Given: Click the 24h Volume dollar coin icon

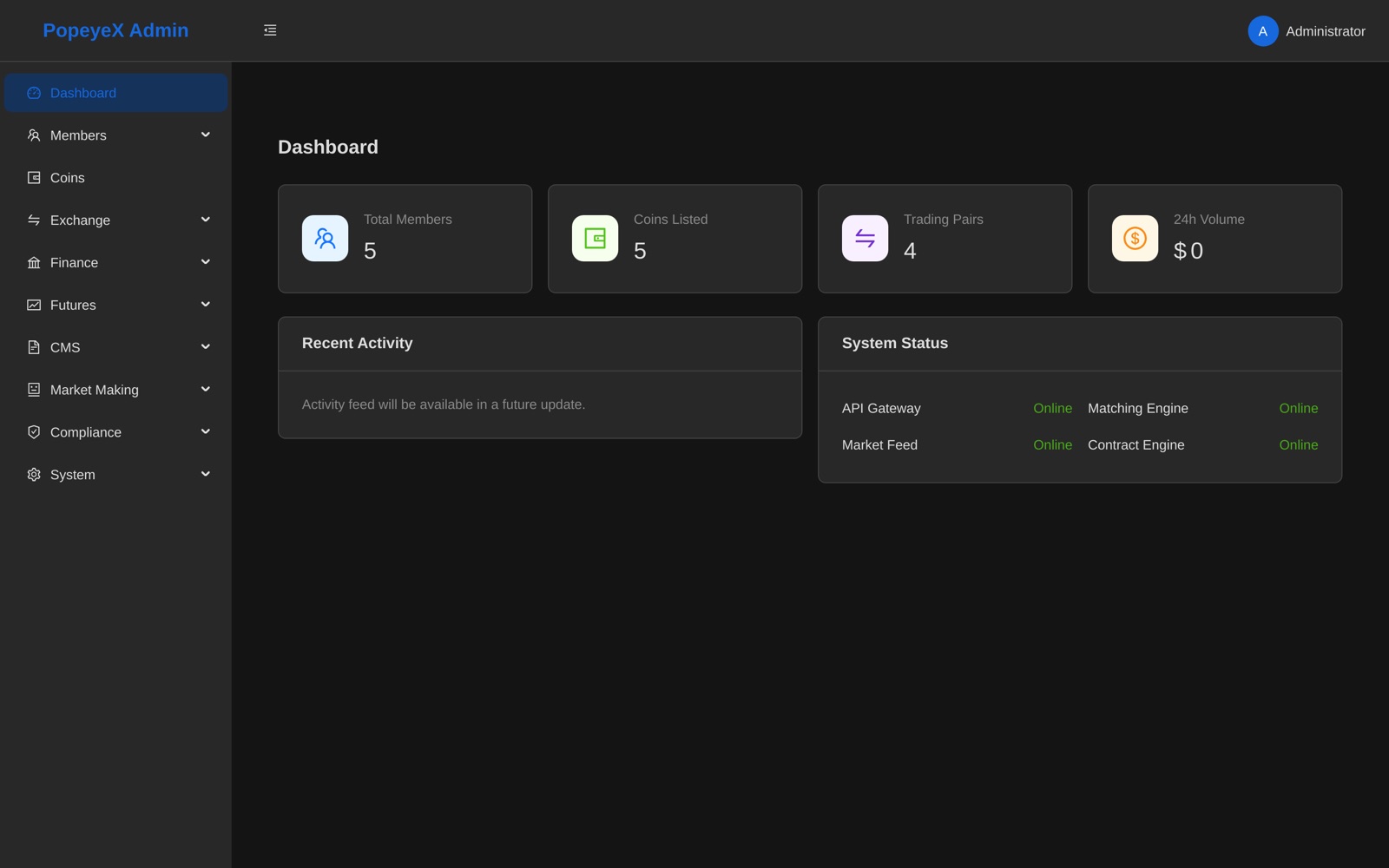Looking at the screenshot, I should [x=1135, y=238].
